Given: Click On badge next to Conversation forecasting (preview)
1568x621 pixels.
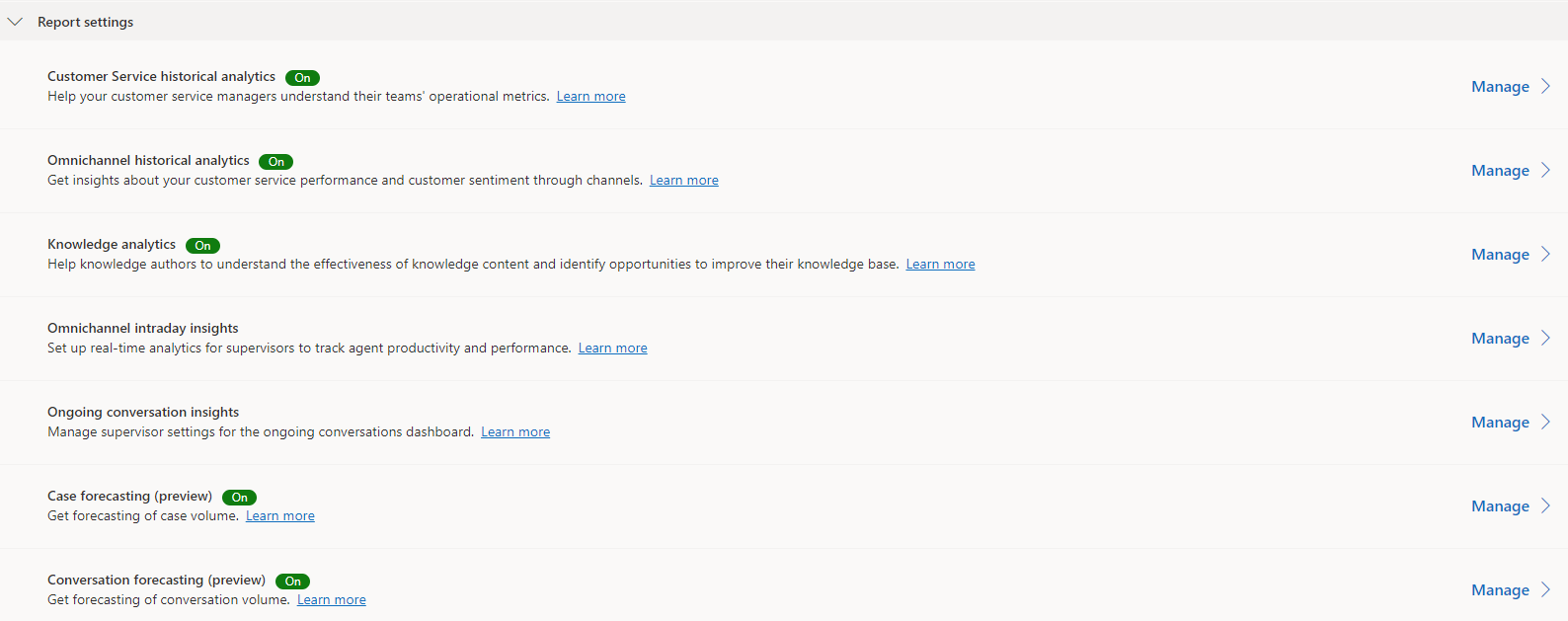Looking at the screenshot, I should pyautogui.click(x=292, y=582).
